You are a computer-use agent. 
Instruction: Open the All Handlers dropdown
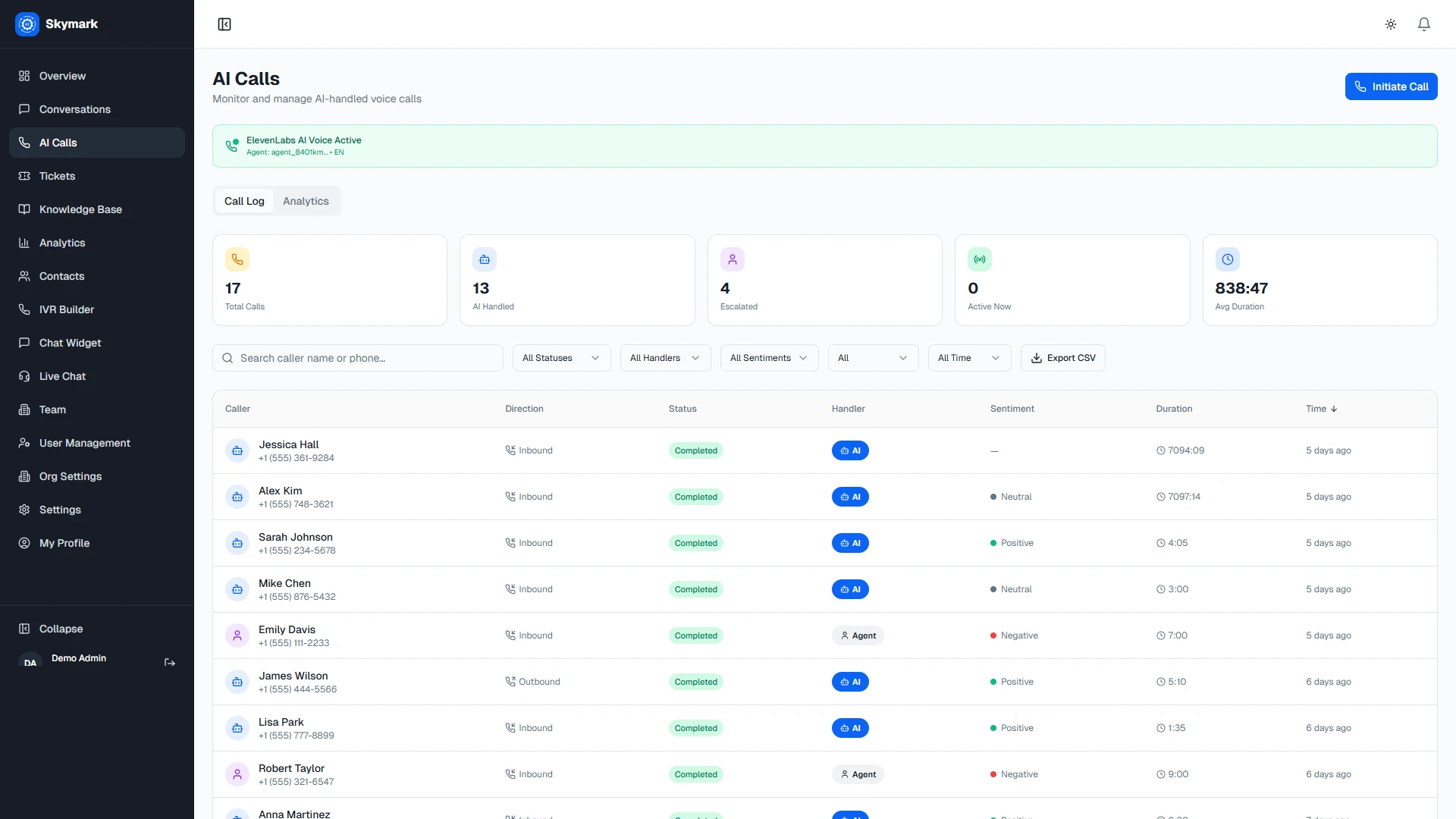[x=666, y=358]
